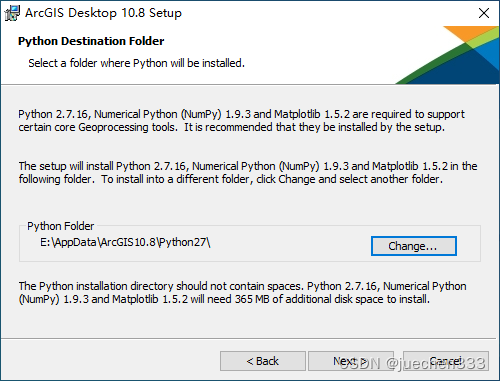Click the Change... button for Python folder
This screenshot has height=381, width=500.
click(x=414, y=246)
